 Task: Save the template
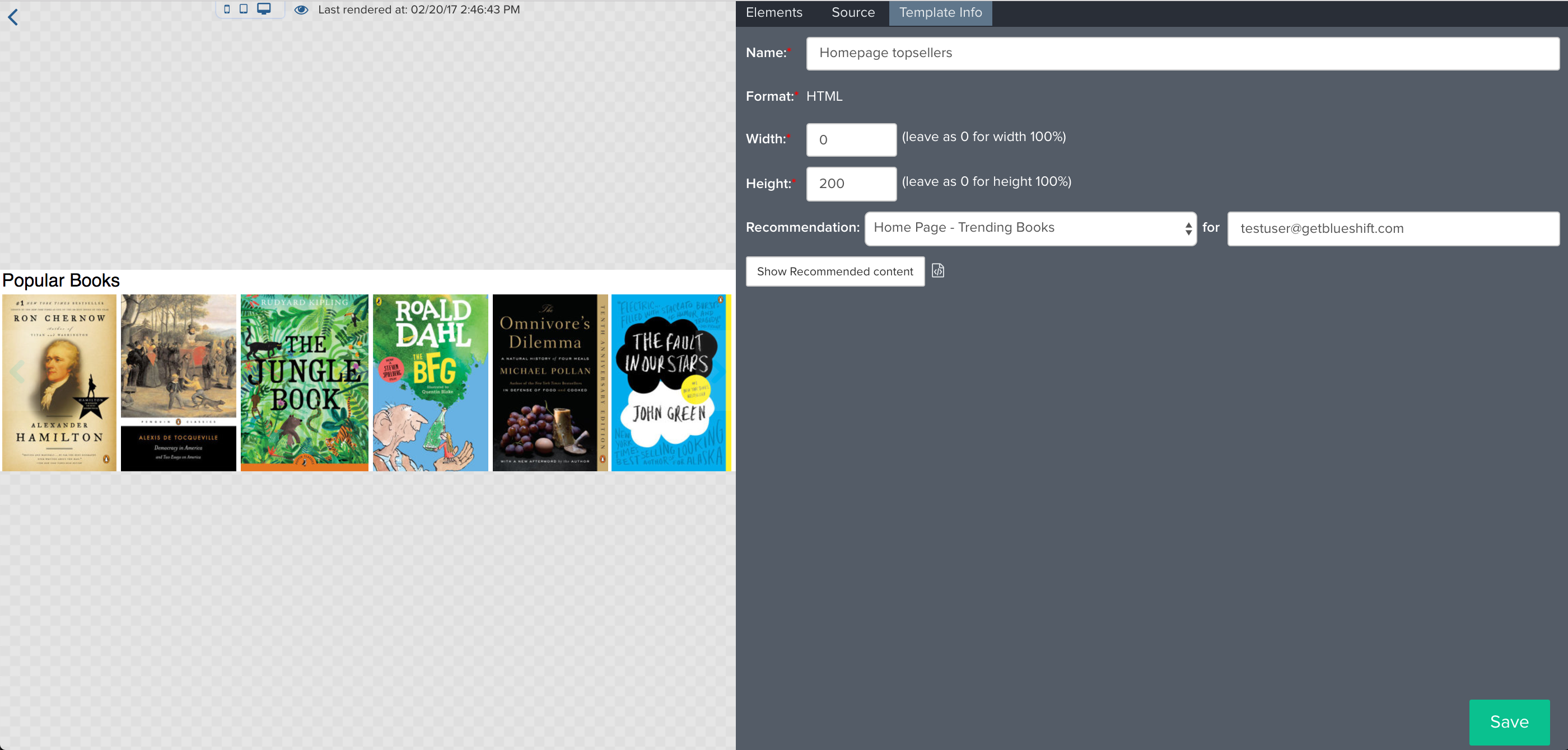(x=1509, y=722)
